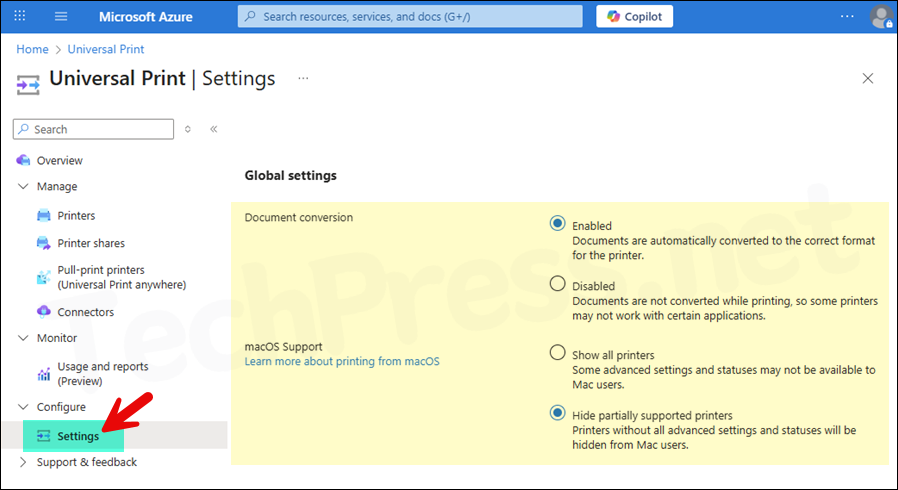898x490 pixels.
Task: Click the macOS Support label
Action: pos(283,347)
